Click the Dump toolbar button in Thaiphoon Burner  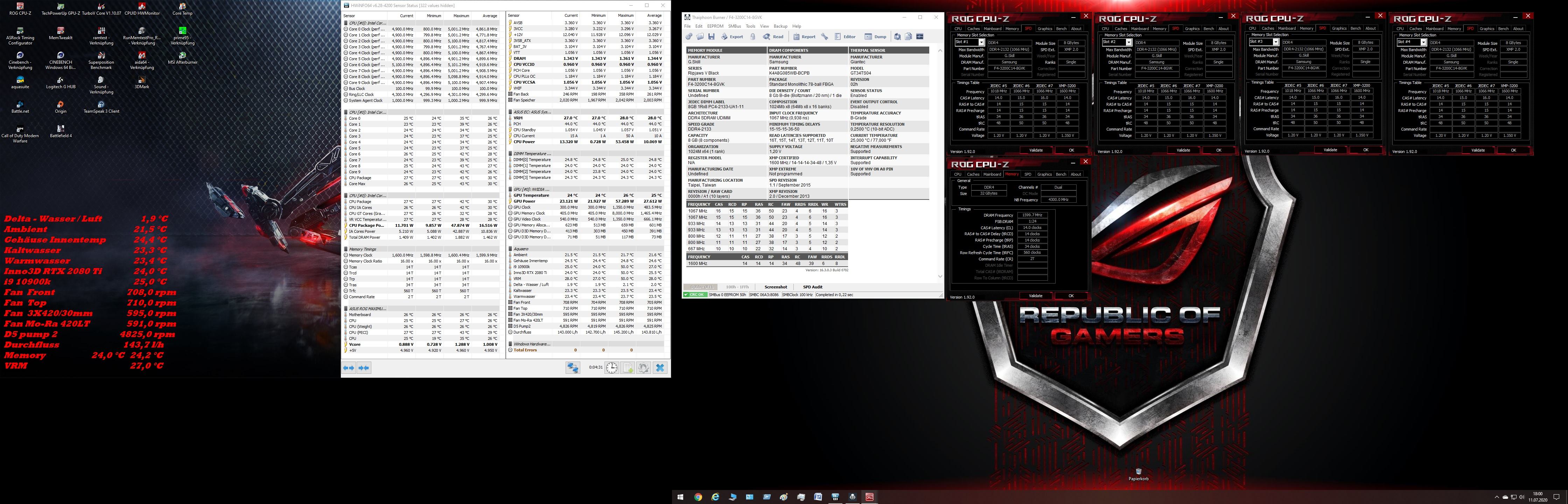click(876, 36)
